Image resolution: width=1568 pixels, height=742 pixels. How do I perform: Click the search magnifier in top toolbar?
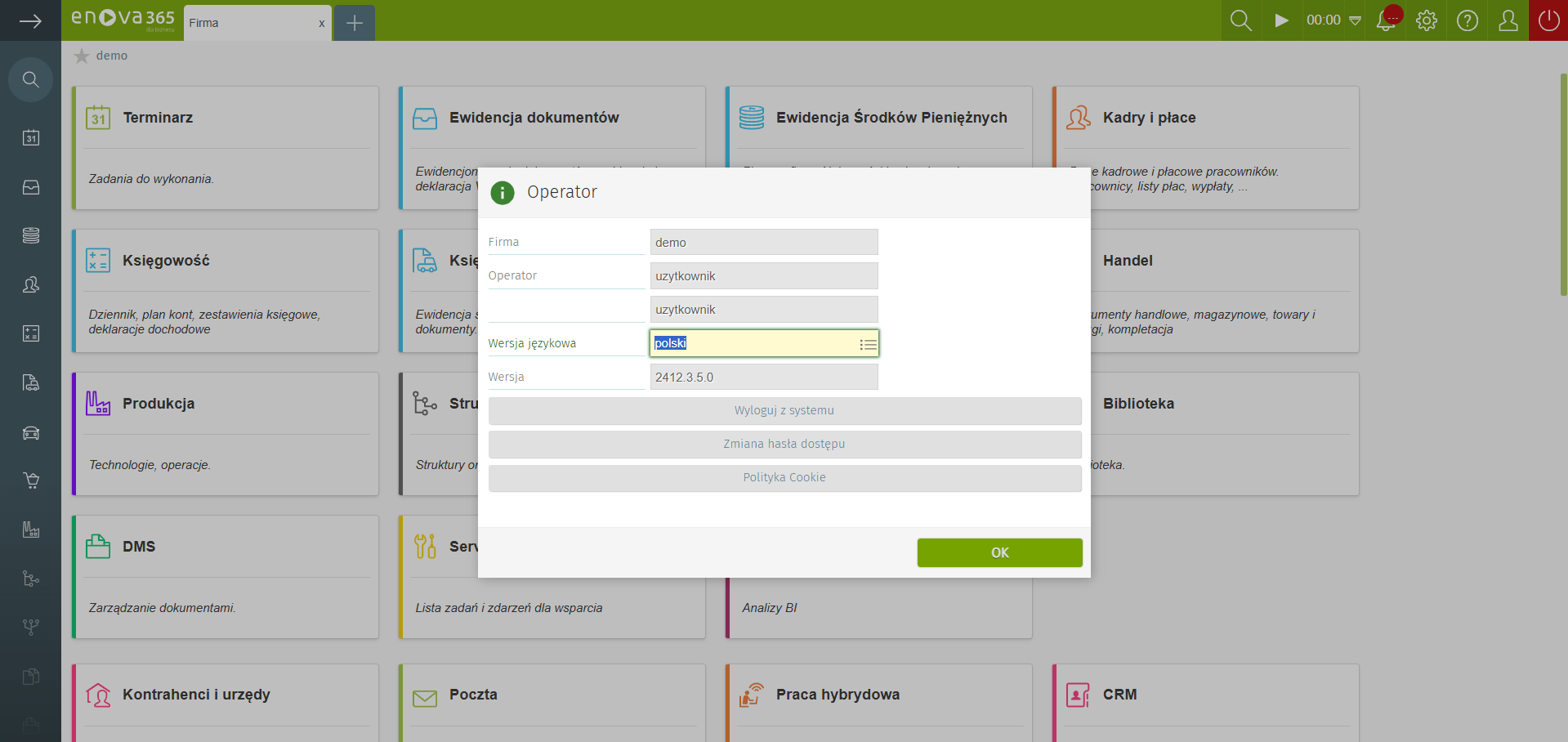click(x=1240, y=20)
